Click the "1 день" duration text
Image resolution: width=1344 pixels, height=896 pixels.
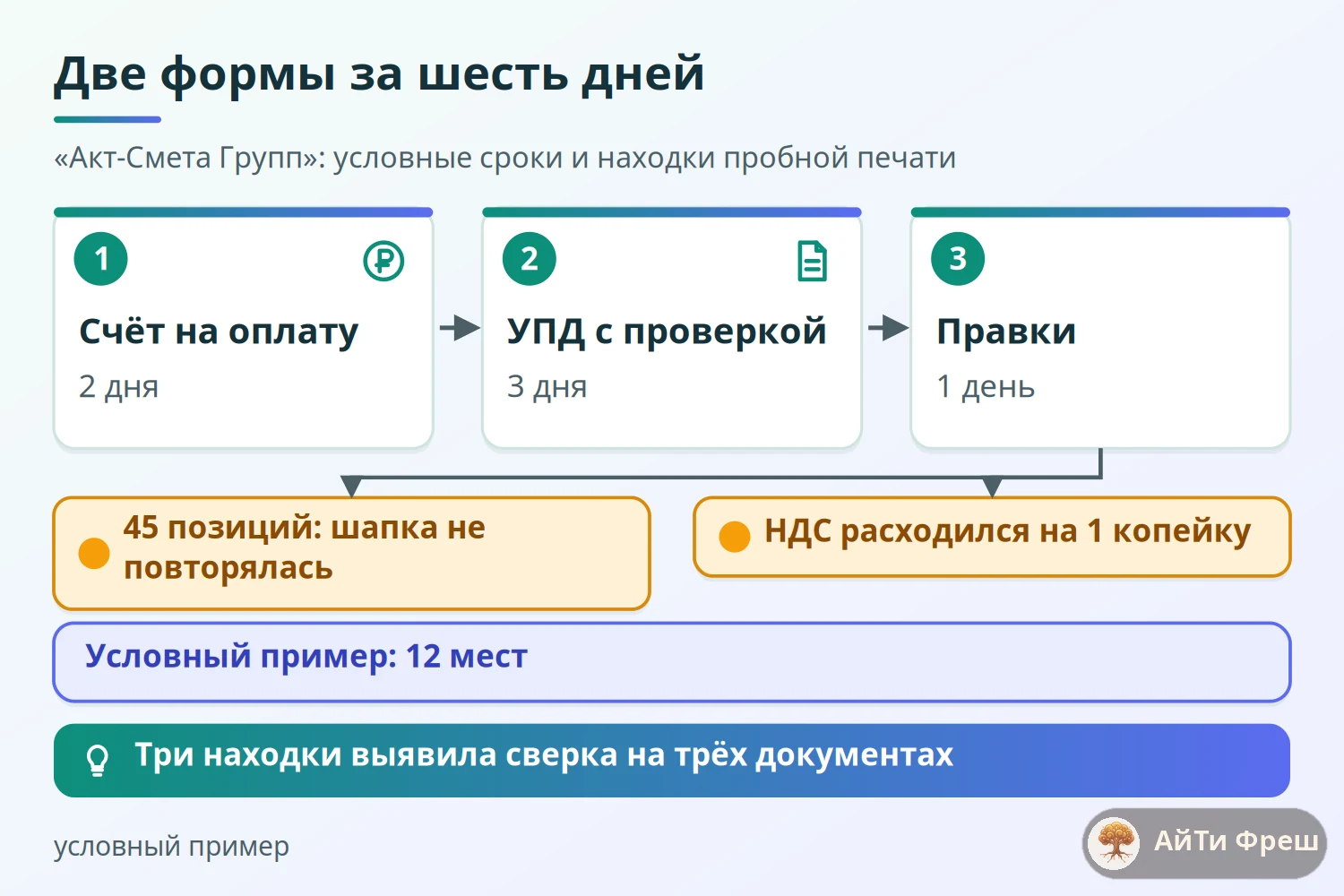[x=986, y=386]
